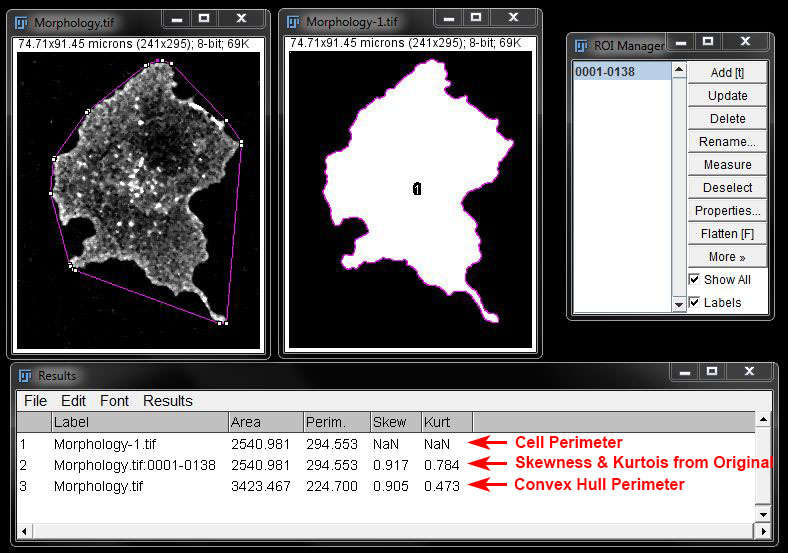Open the More » menu in ROI Manager
Viewport: 788px width, 553px height.
727,257
